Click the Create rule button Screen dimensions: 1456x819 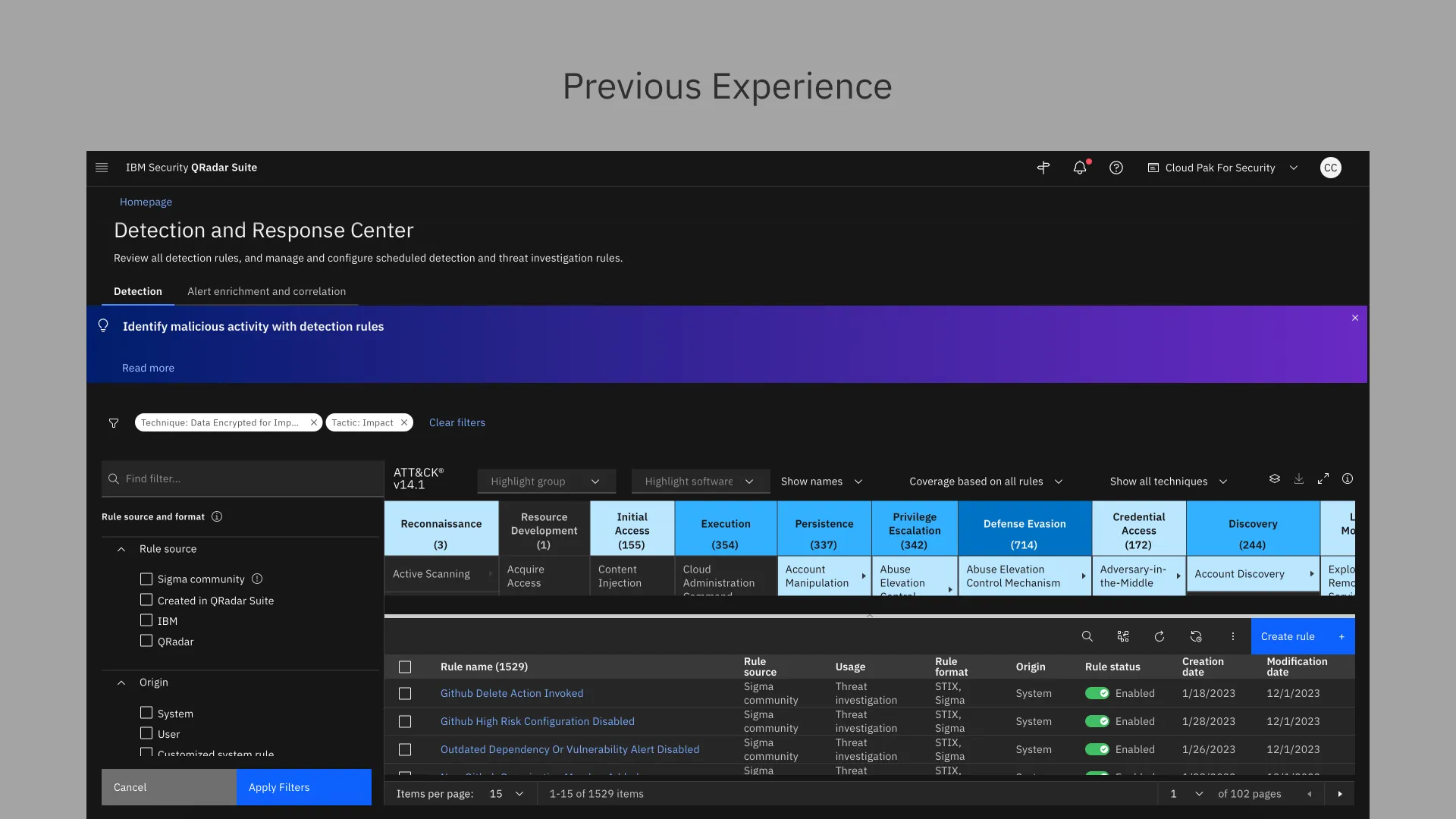pyautogui.click(x=1303, y=636)
